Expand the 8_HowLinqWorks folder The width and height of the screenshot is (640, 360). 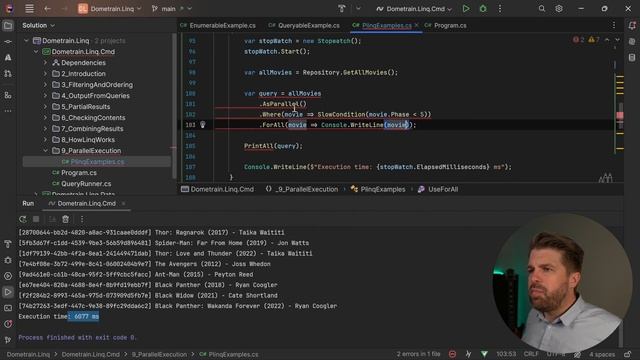45,140
